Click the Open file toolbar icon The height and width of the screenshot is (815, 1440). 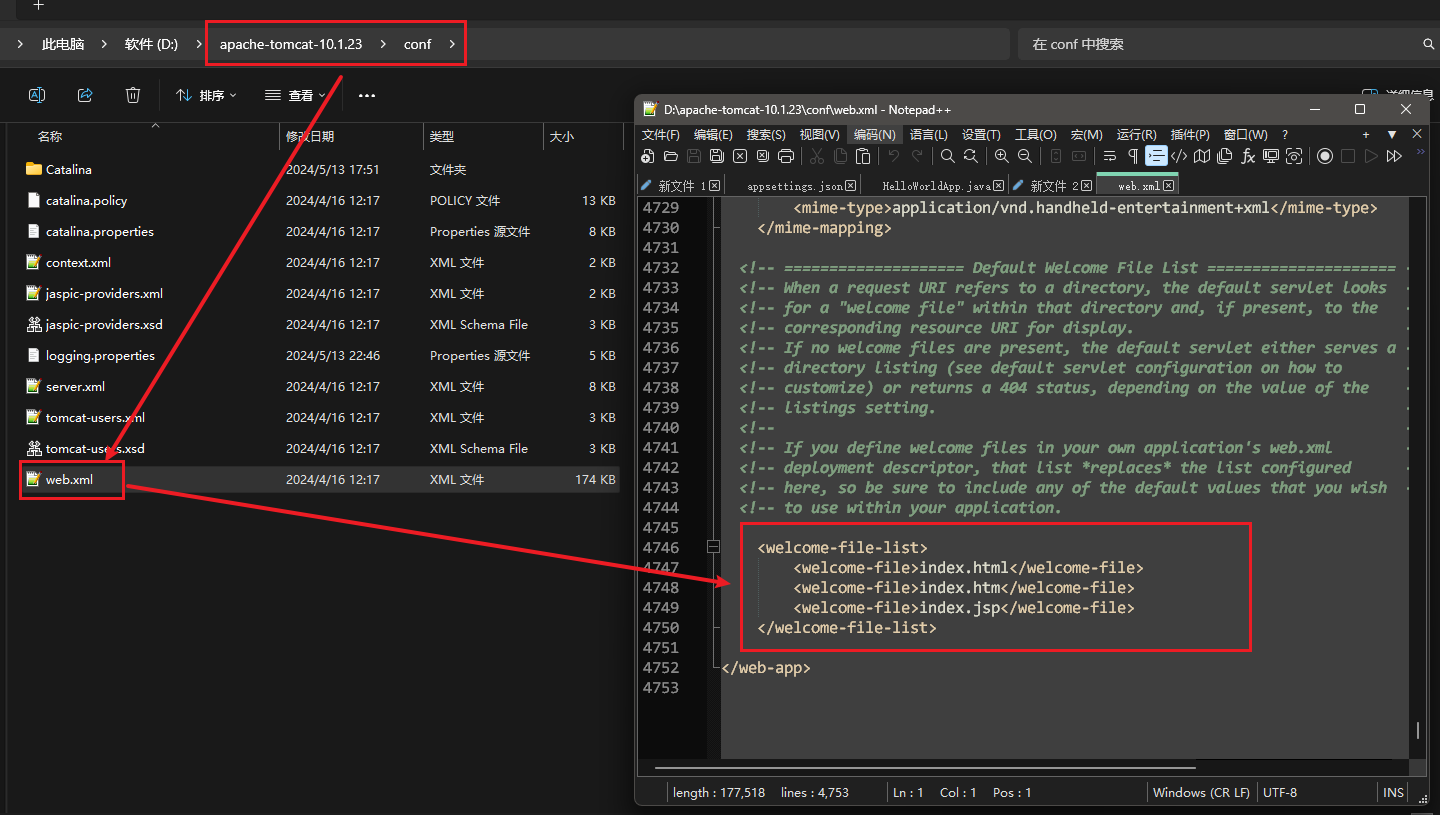(x=671, y=156)
